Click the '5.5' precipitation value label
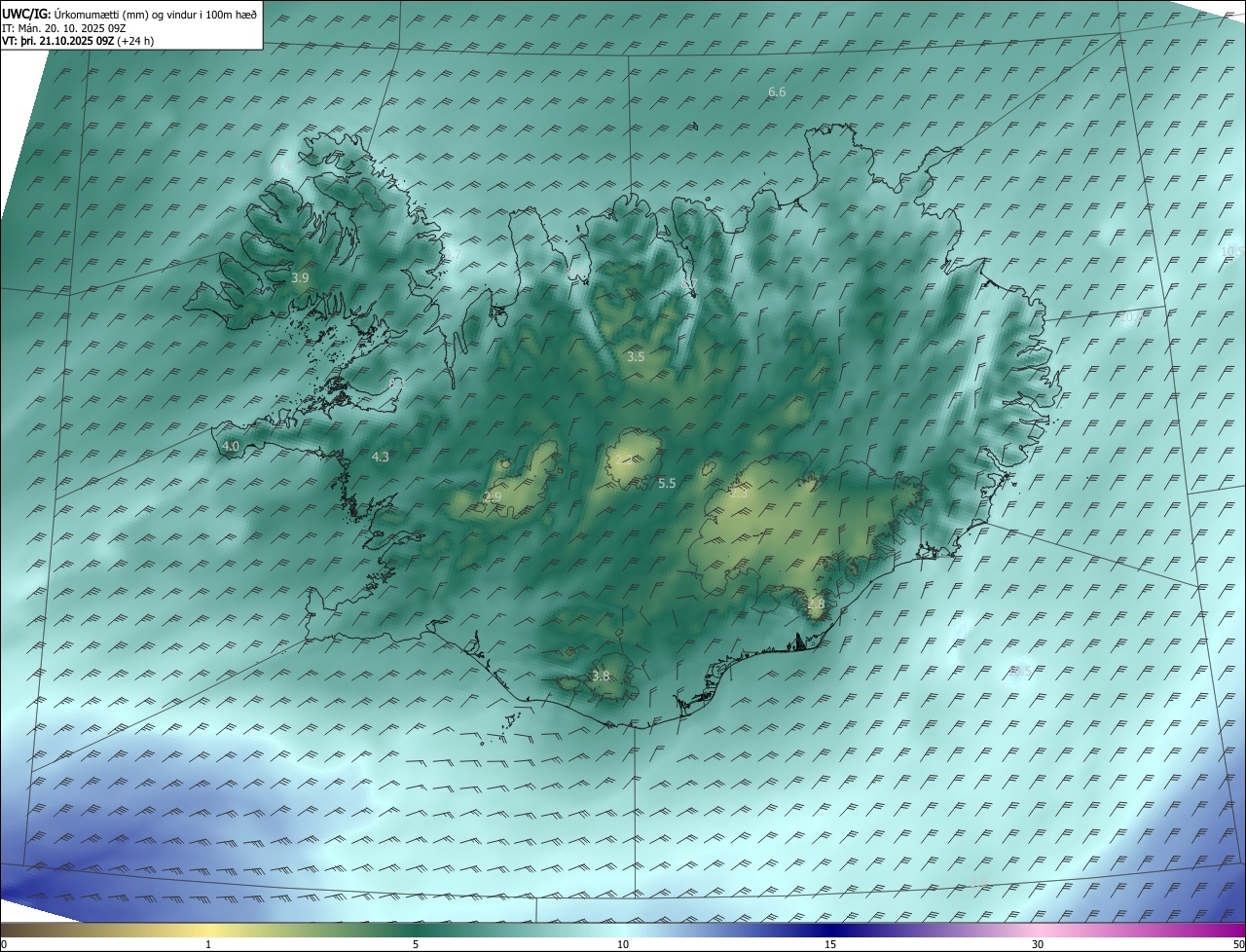This screenshot has height=952, width=1246. 667,483
